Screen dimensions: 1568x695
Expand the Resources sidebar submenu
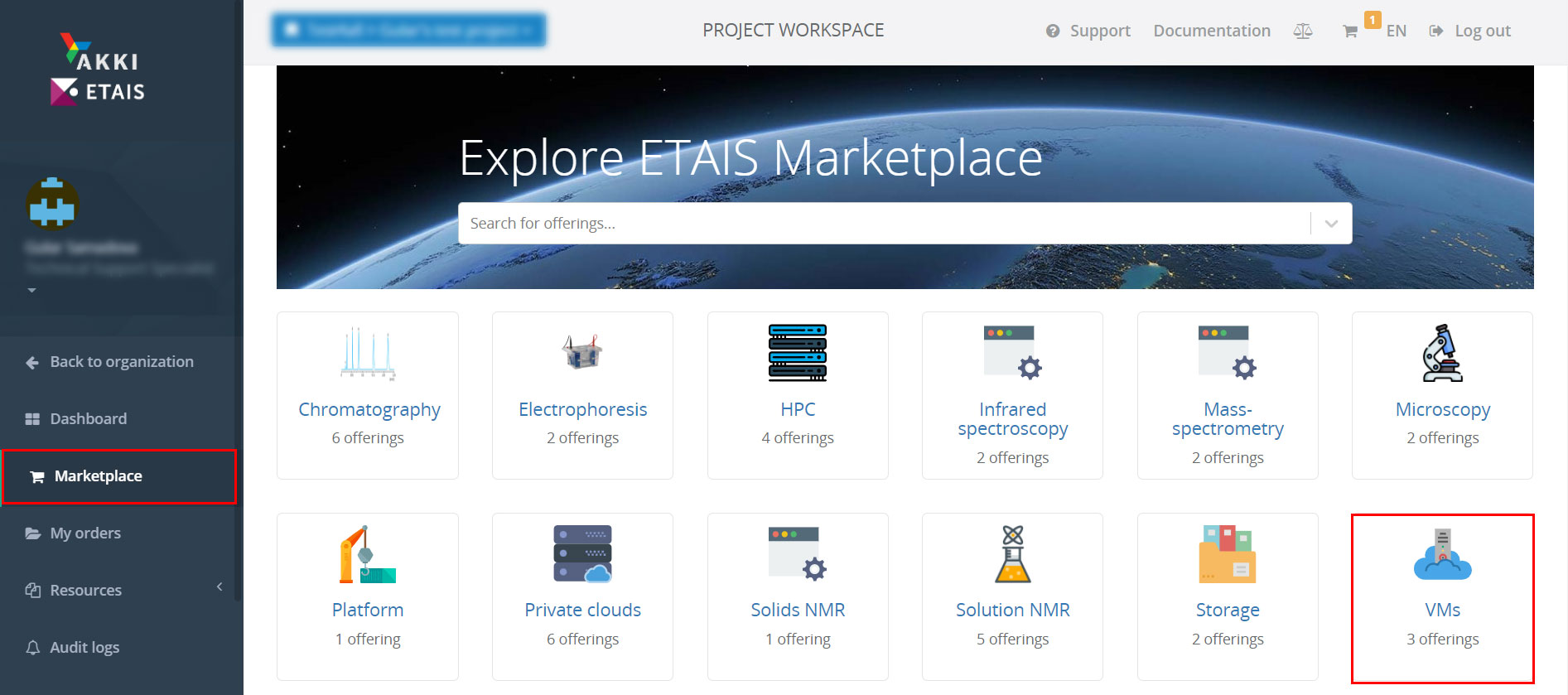(x=220, y=586)
